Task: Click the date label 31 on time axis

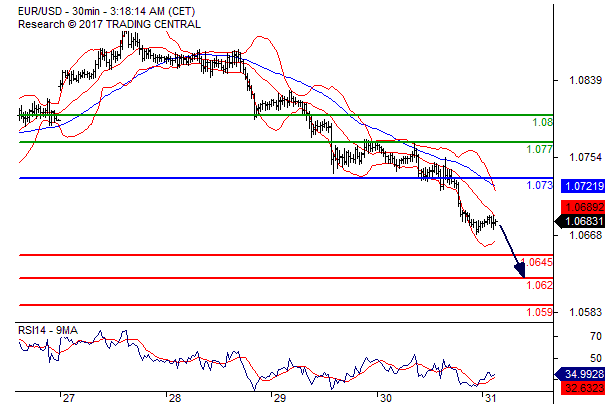Action: point(490,398)
